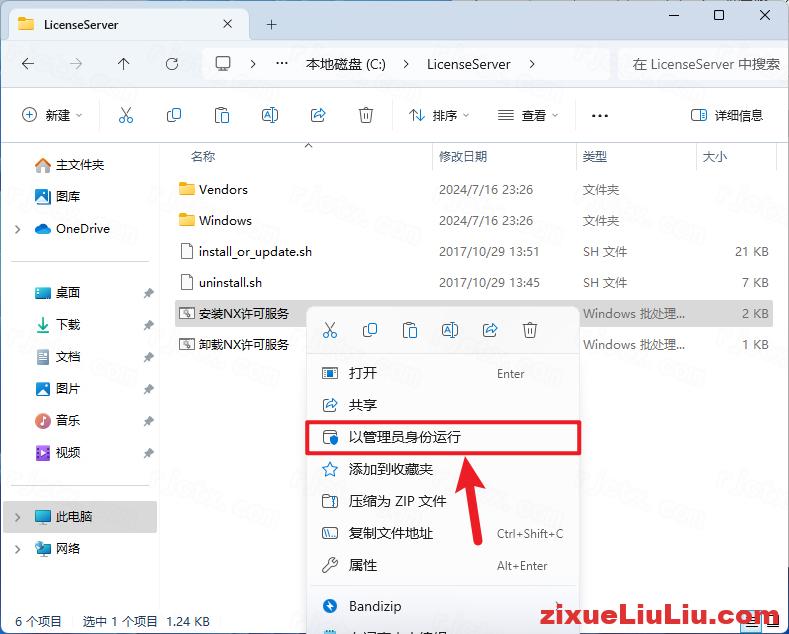This screenshot has width=789, height=634.
Task: Sort by the 大小 column header
Action: click(715, 156)
